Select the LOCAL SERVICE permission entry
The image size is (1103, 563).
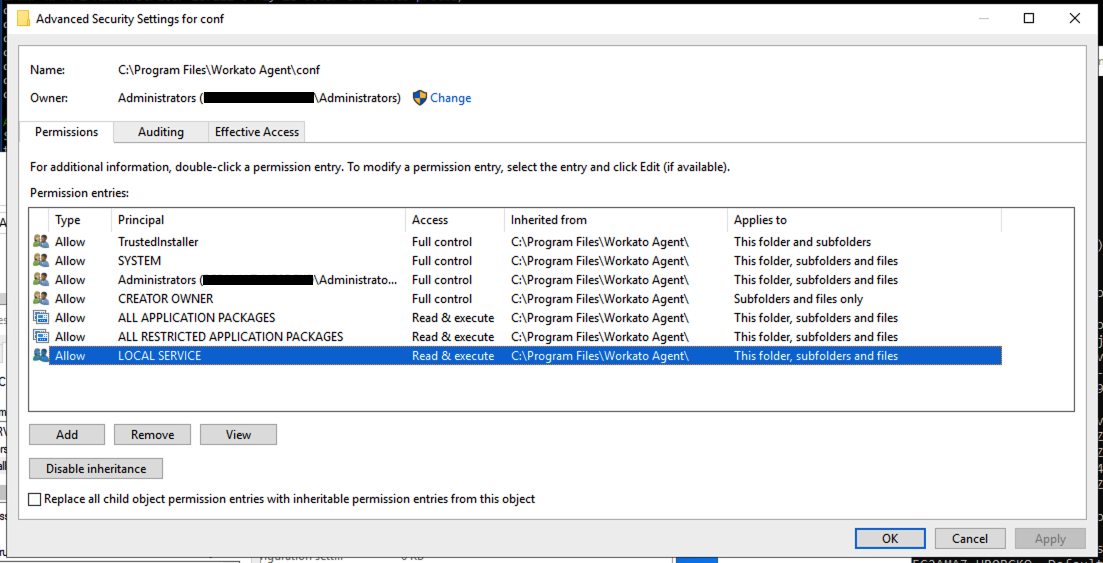click(x=517, y=355)
